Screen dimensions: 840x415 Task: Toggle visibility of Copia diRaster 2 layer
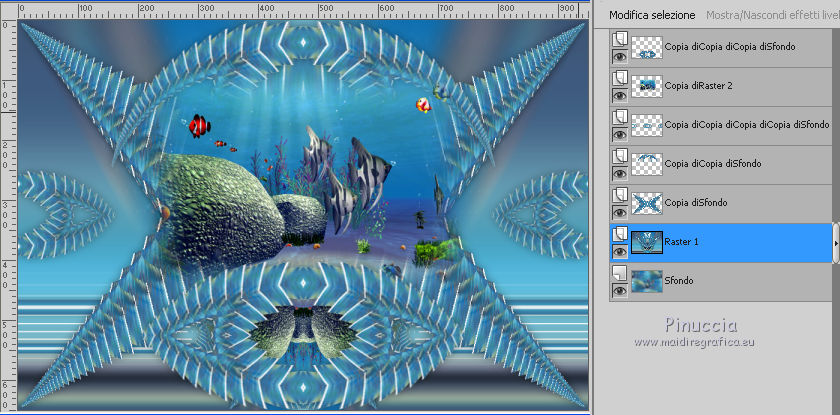(620, 95)
